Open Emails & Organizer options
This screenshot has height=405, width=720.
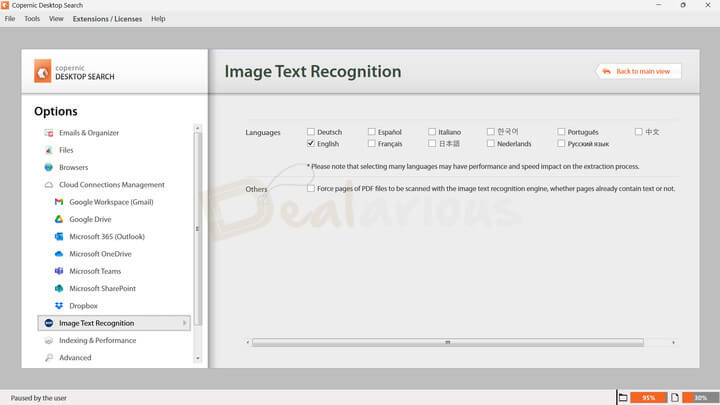pyautogui.click(x=89, y=133)
